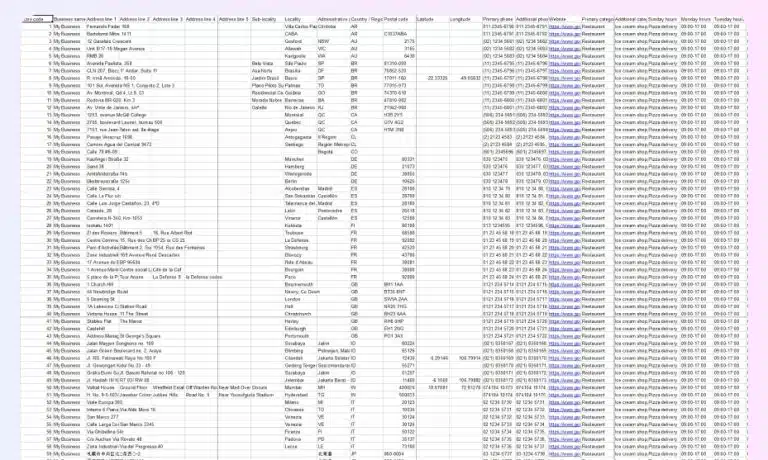Click locality cell 'Quebec'

pyautogui.click(x=293, y=122)
